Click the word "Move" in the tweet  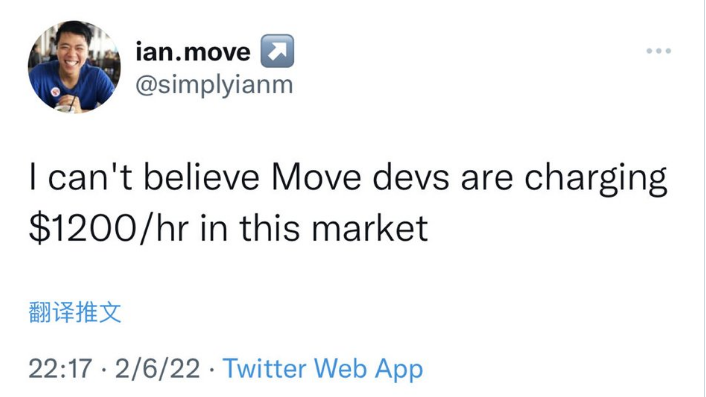coord(316,177)
